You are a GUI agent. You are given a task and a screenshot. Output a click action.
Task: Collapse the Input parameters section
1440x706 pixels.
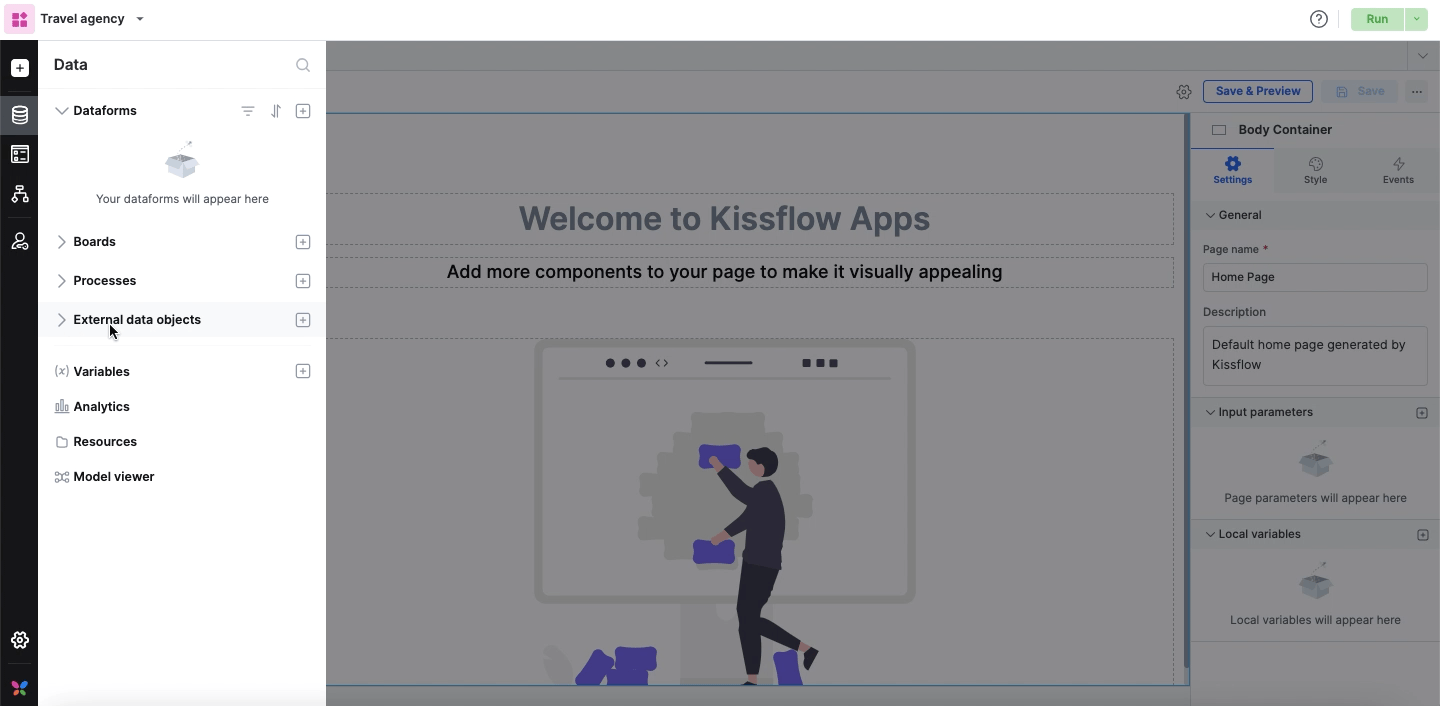tap(1210, 412)
